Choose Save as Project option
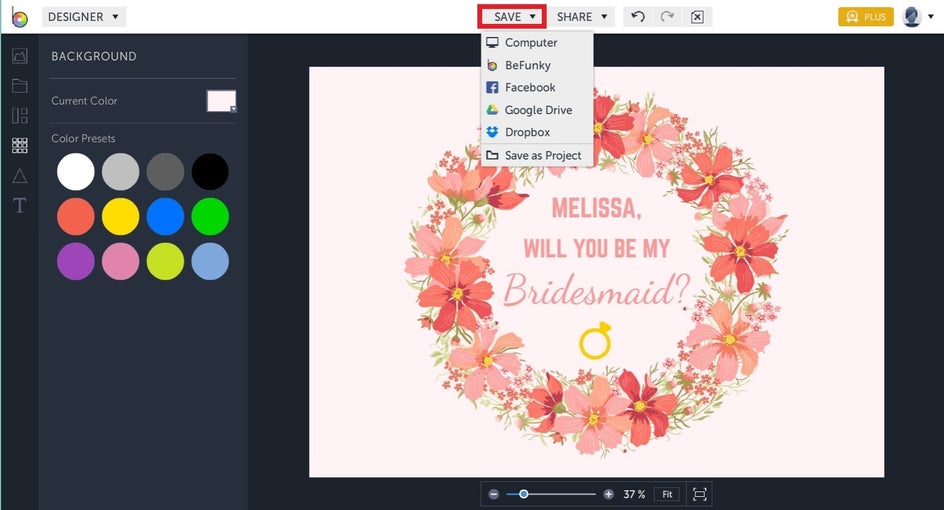The height and width of the screenshot is (510, 944). 537,155
